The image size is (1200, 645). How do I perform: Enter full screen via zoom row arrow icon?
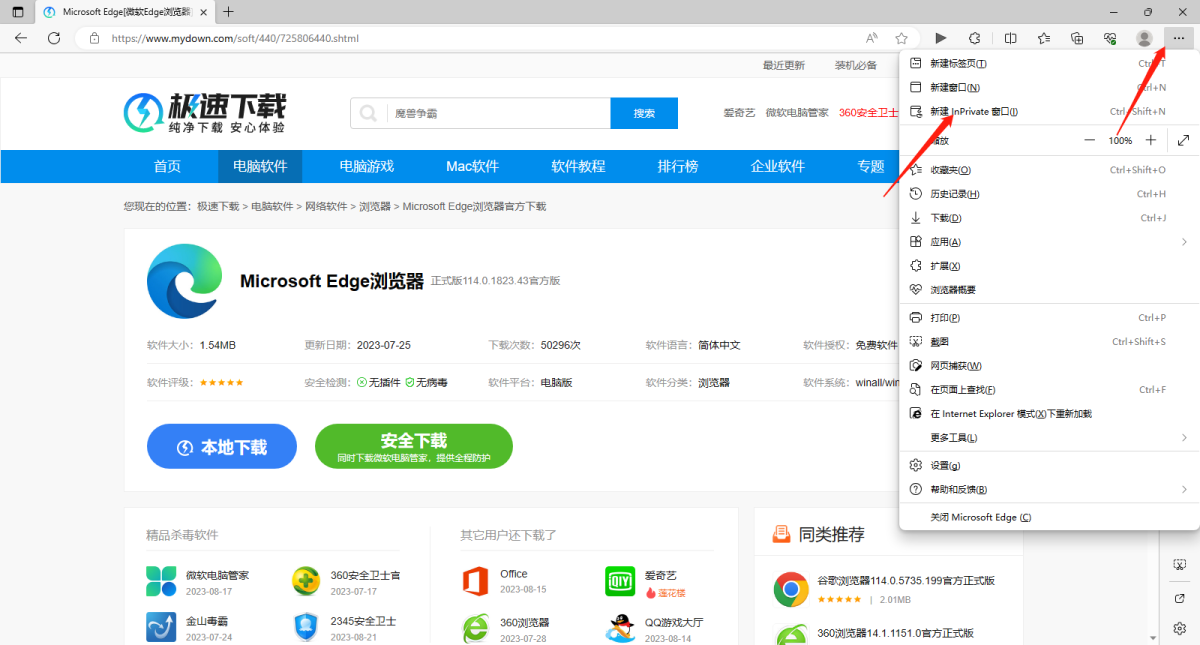(1183, 141)
